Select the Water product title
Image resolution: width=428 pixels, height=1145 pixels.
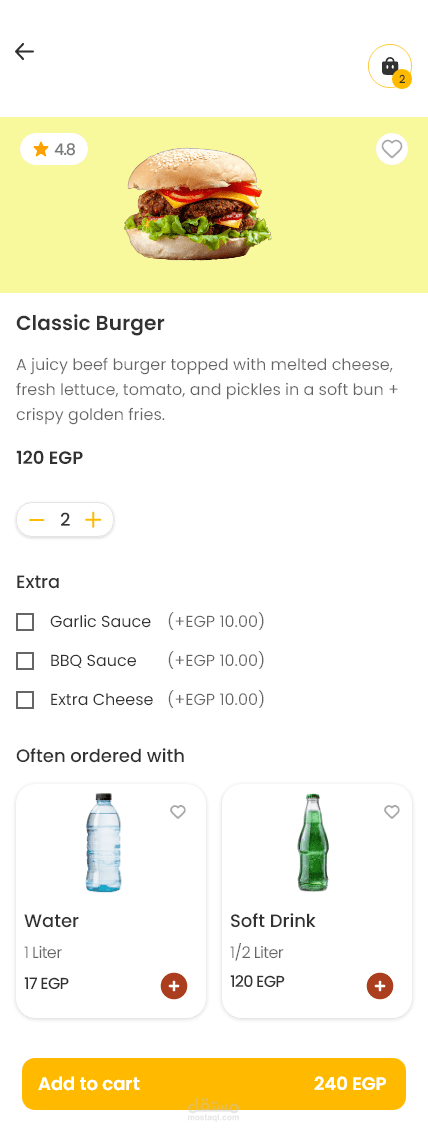coord(51,921)
